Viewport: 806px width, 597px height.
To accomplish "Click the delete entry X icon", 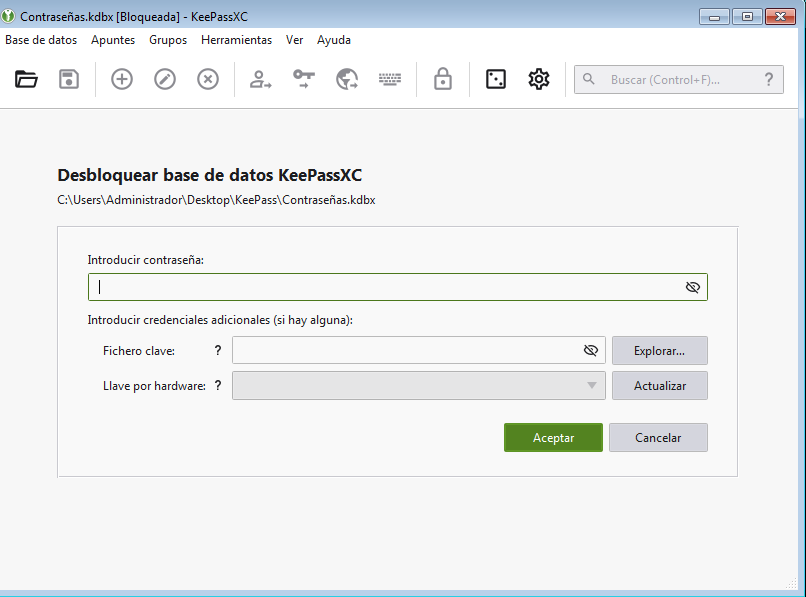I will pyautogui.click(x=208, y=79).
